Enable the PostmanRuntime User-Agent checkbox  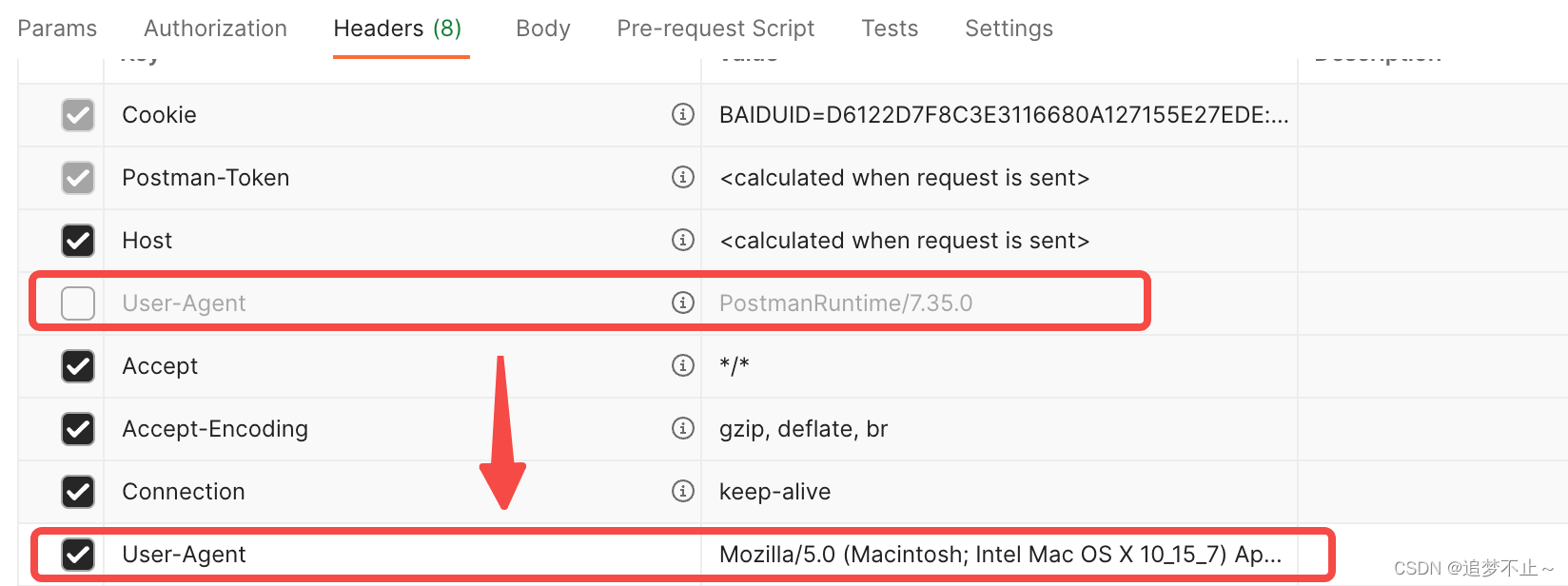[x=78, y=303]
